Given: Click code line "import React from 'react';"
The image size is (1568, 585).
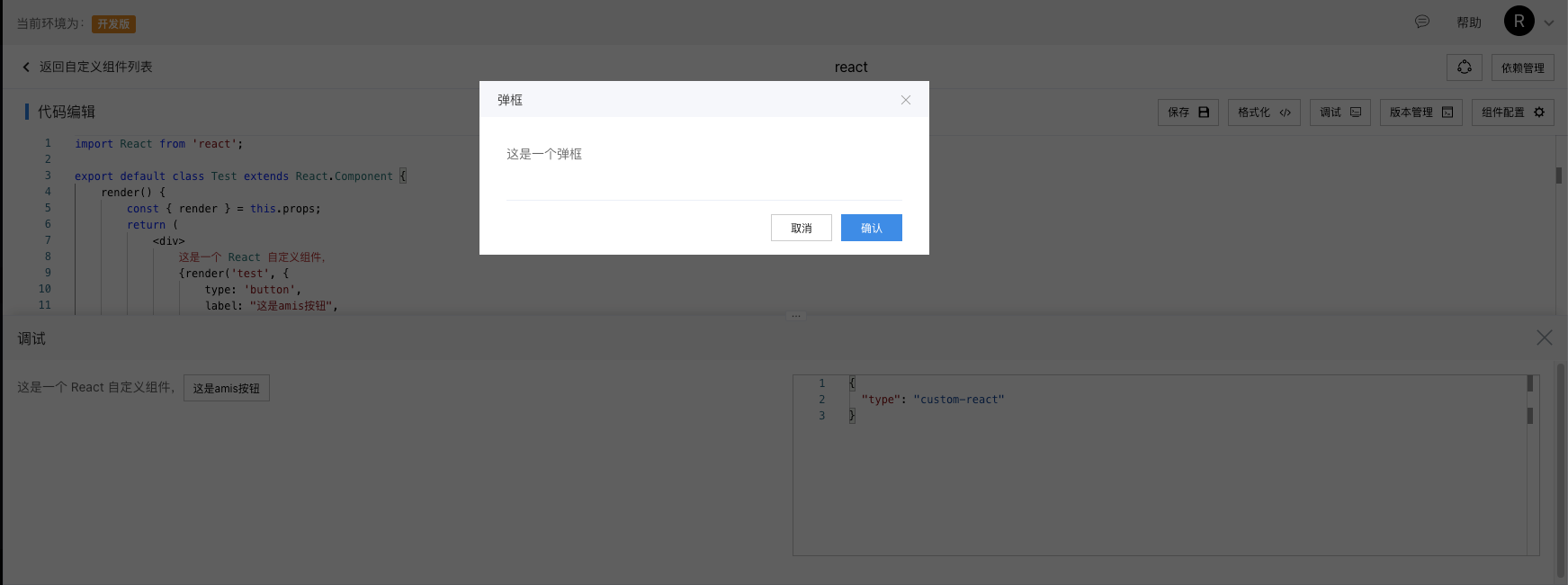Looking at the screenshot, I should 159,144.
